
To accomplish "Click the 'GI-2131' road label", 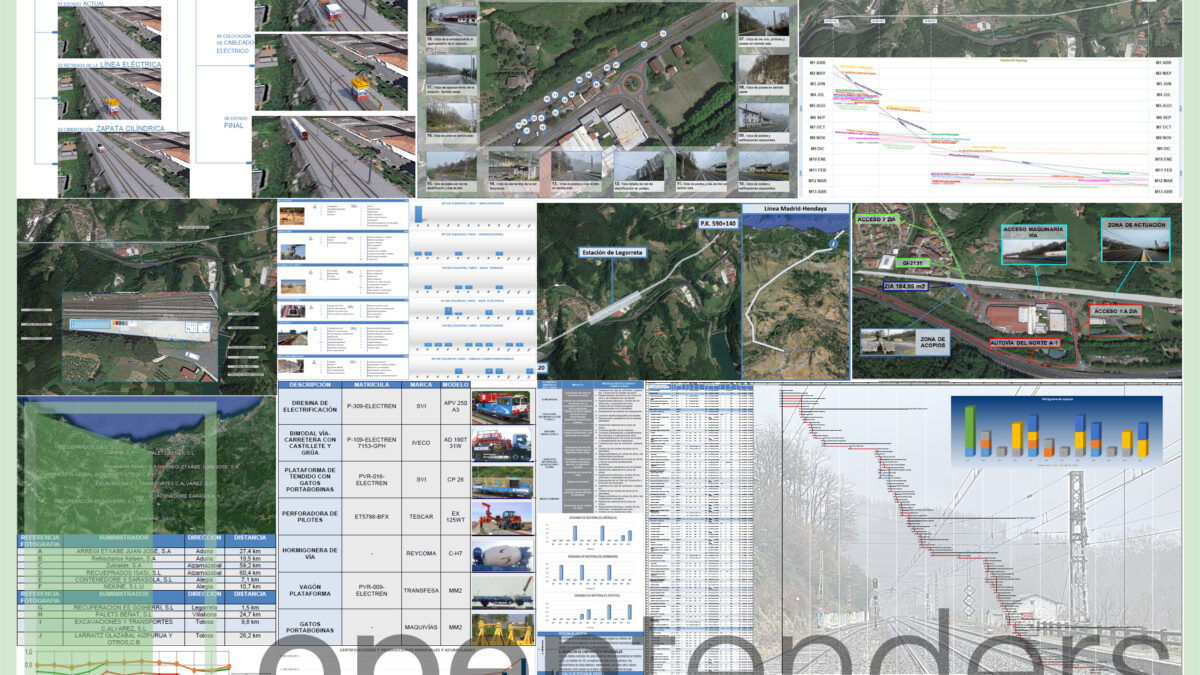I will [x=914, y=263].
